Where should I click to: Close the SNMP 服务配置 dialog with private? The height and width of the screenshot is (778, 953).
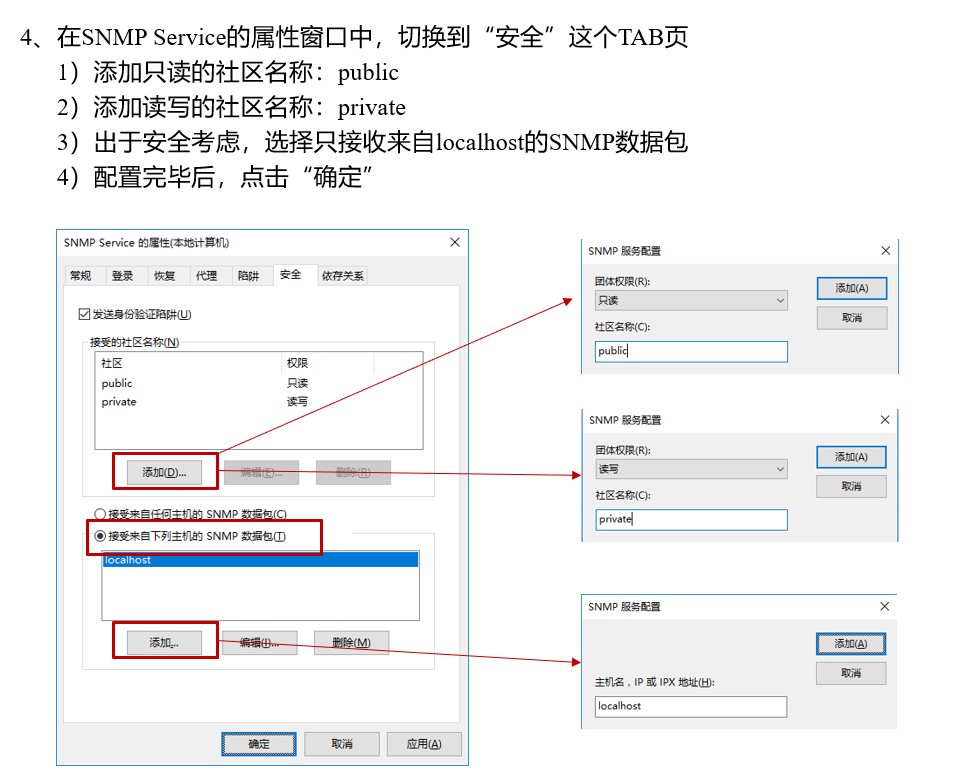885,419
